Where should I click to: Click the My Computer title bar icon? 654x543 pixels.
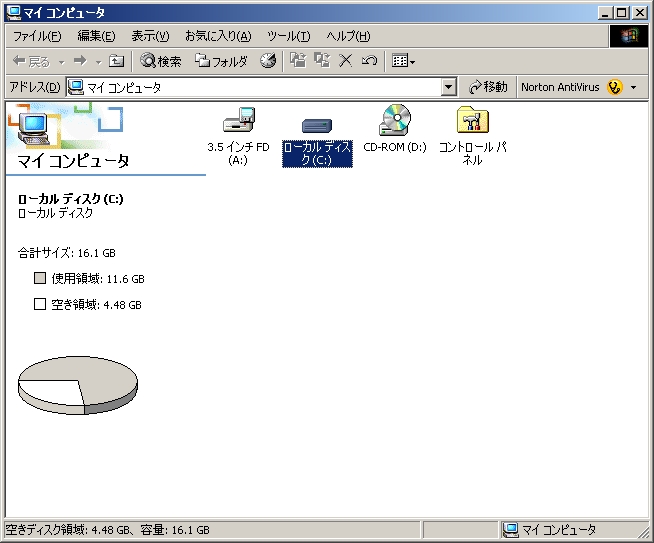(x=14, y=13)
